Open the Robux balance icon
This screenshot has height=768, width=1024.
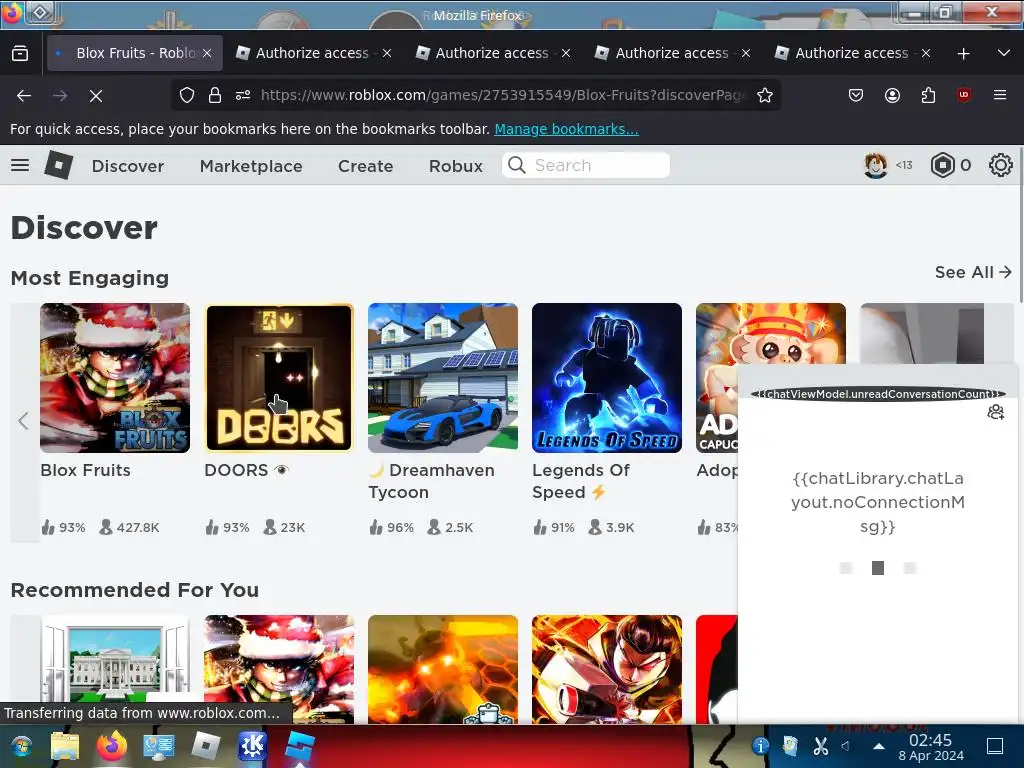942,165
